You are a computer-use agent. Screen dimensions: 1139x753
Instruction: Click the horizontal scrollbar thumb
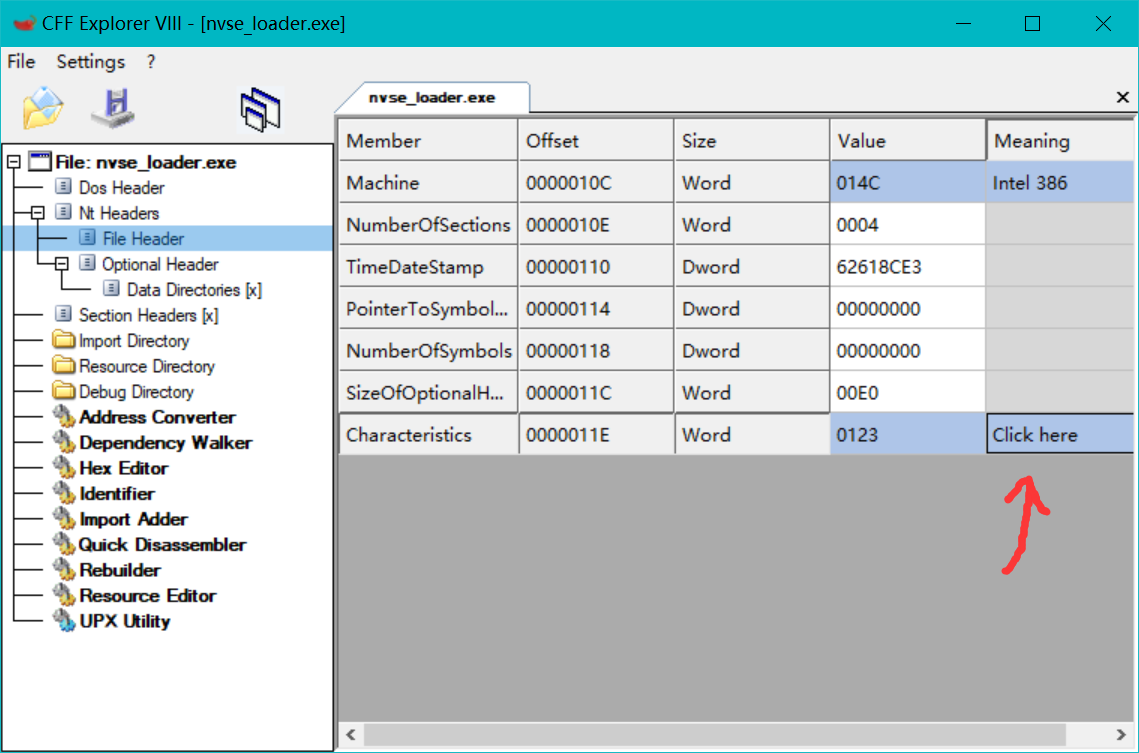[715, 734]
